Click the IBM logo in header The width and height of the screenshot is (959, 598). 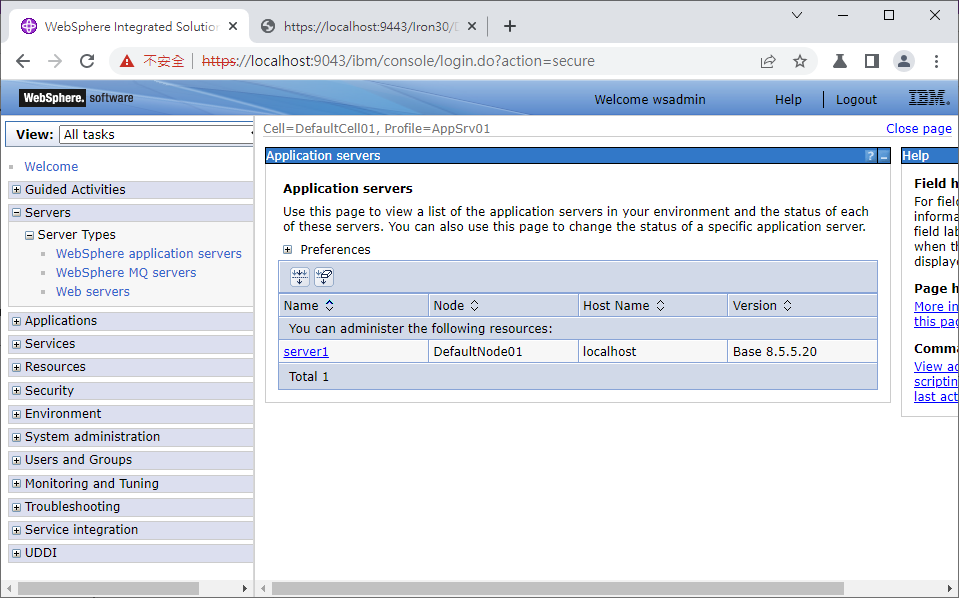[x=929, y=98]
